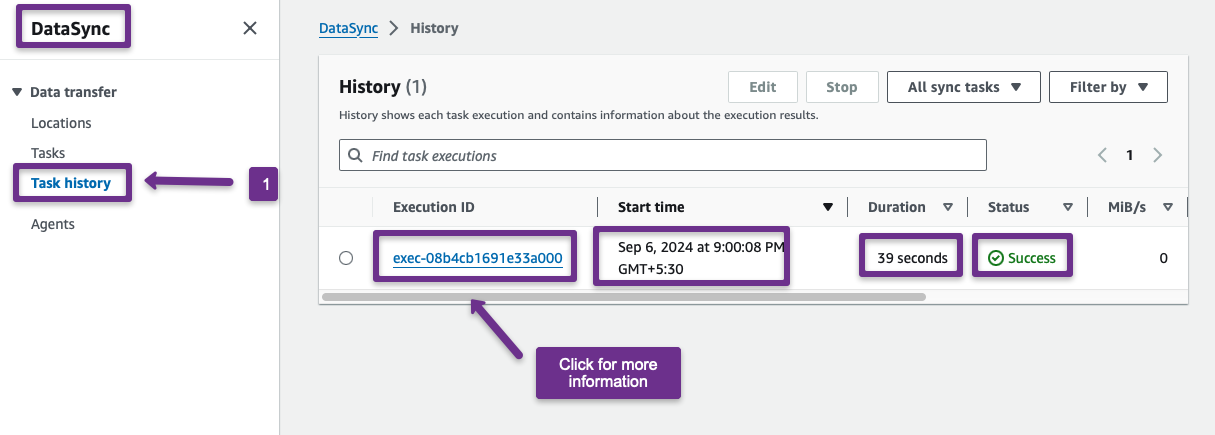1215x435 pixels.
Task: Go to next page arrow
Action: (1157, 155)
